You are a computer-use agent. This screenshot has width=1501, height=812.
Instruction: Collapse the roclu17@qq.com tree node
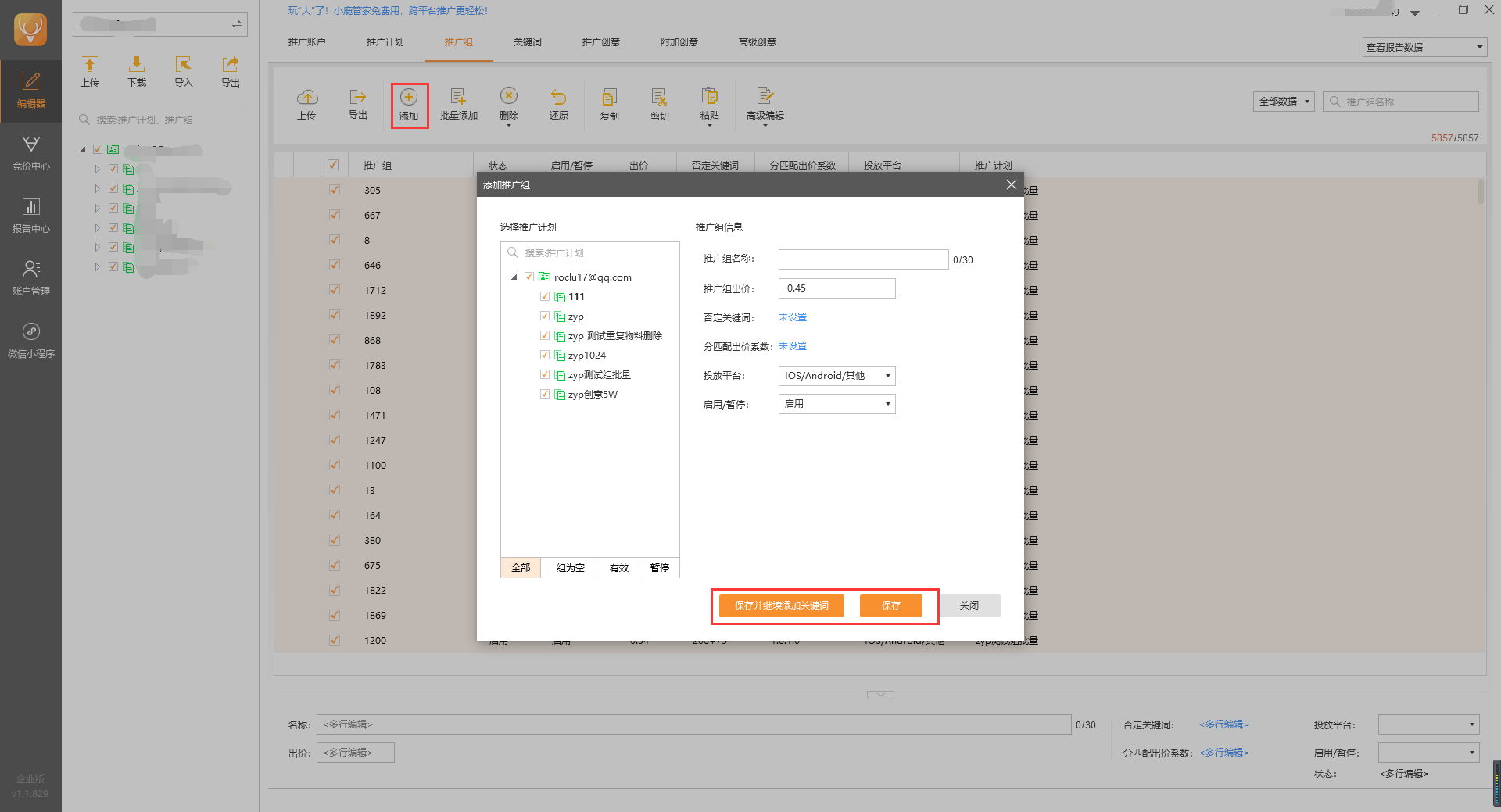514,277
